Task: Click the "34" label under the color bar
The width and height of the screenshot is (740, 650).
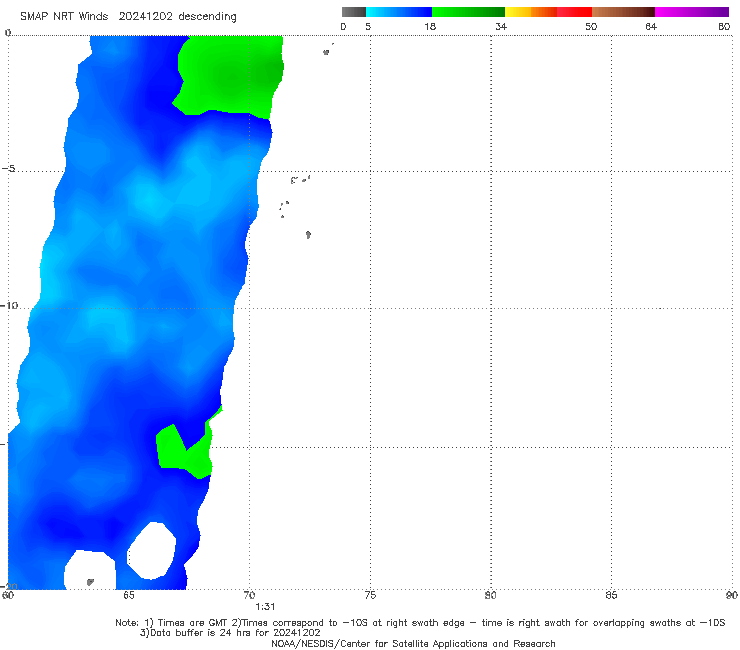Action: tap(501, 26)
